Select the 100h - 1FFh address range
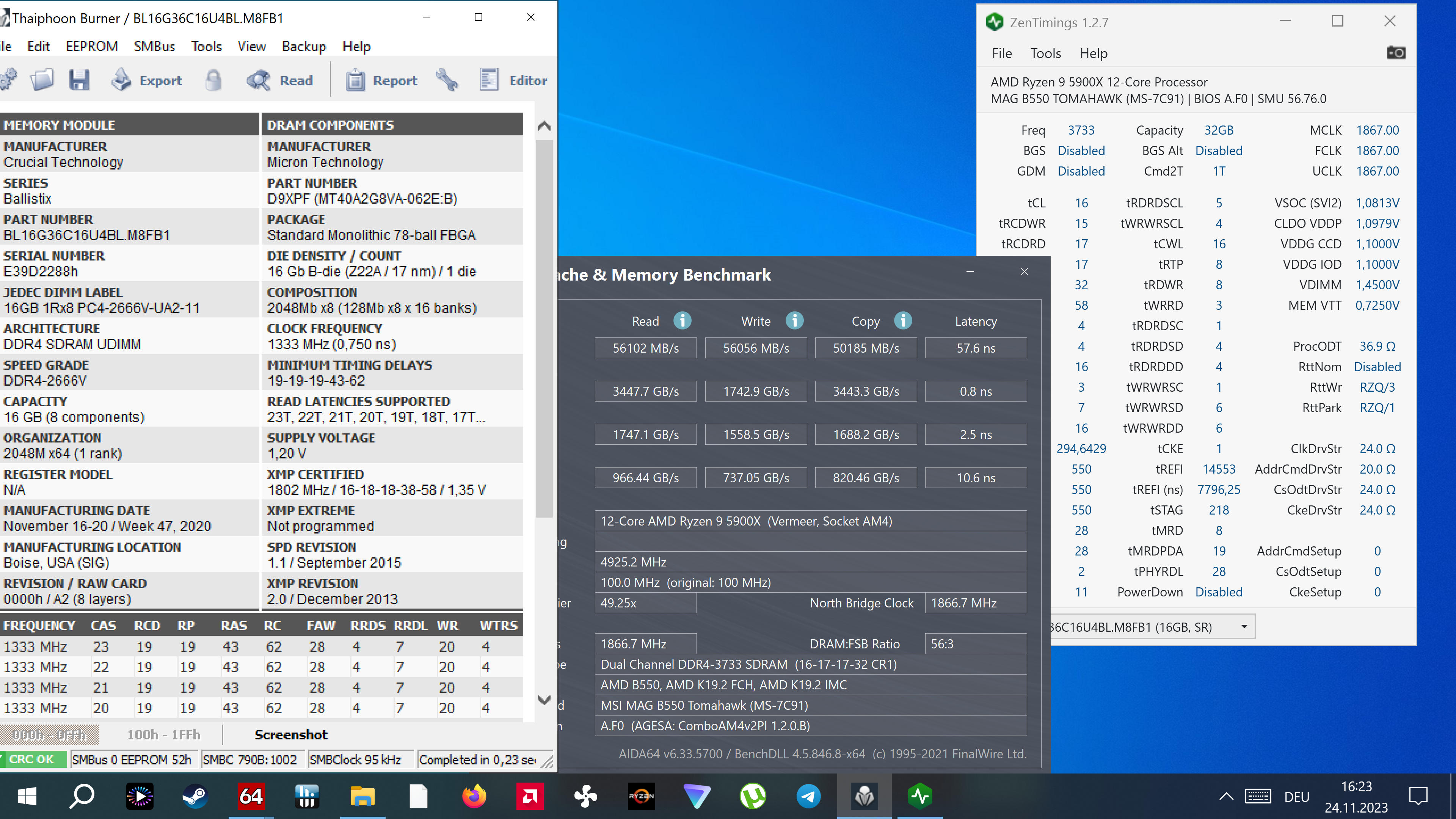Image resolution: width=1456 pixels, height=819 pixels. [x=164, y=734]
